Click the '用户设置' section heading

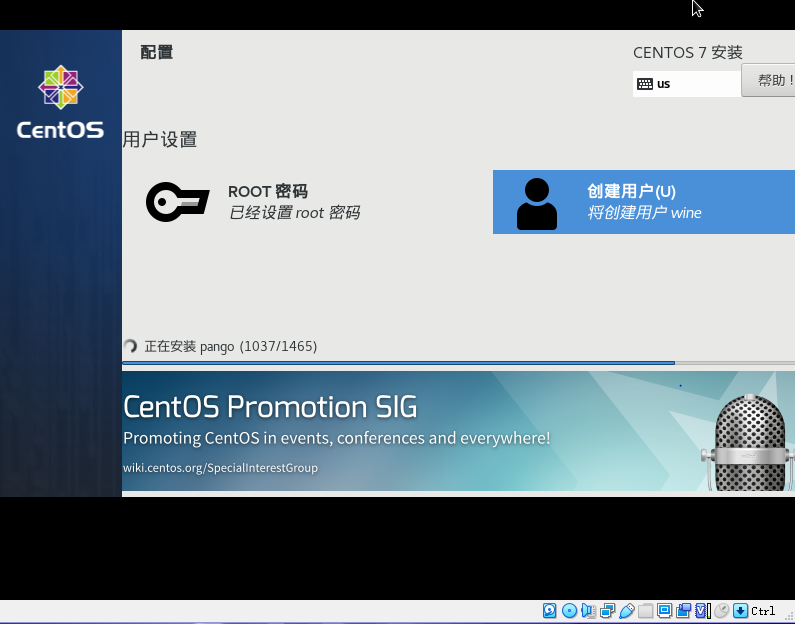click(x=160, y=139)
